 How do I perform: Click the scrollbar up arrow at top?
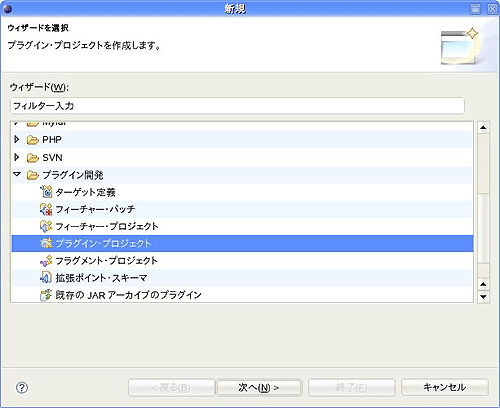[x=483, y=127]
